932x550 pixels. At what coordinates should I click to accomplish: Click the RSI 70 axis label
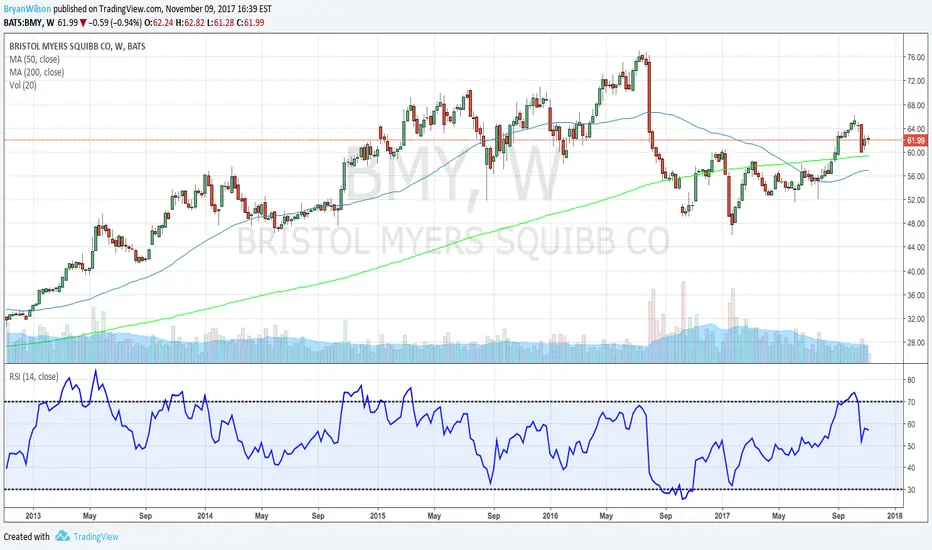tap(911, 403)
